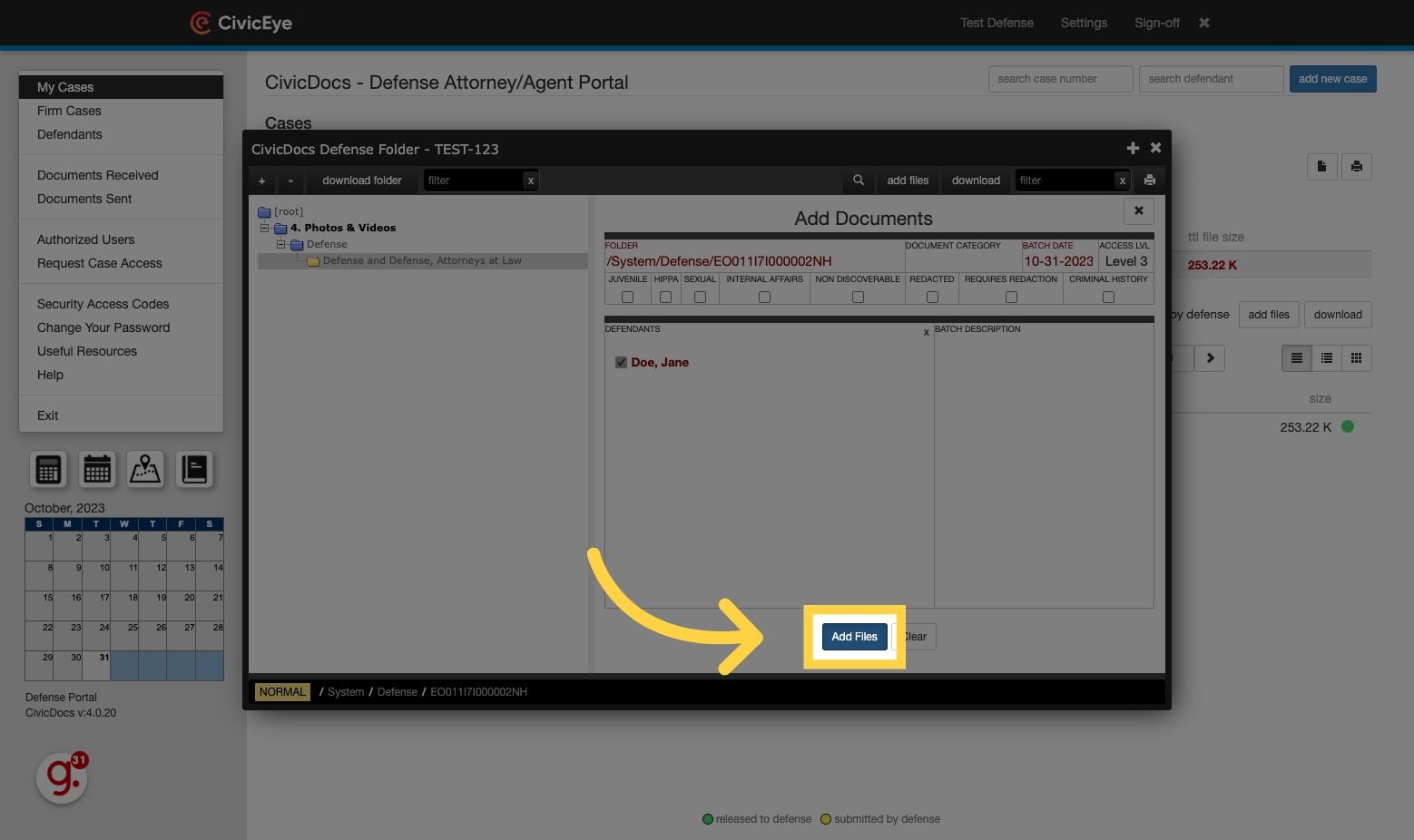
Task: Click the plus icon in folder title bar
Action: click(1133, 148)
